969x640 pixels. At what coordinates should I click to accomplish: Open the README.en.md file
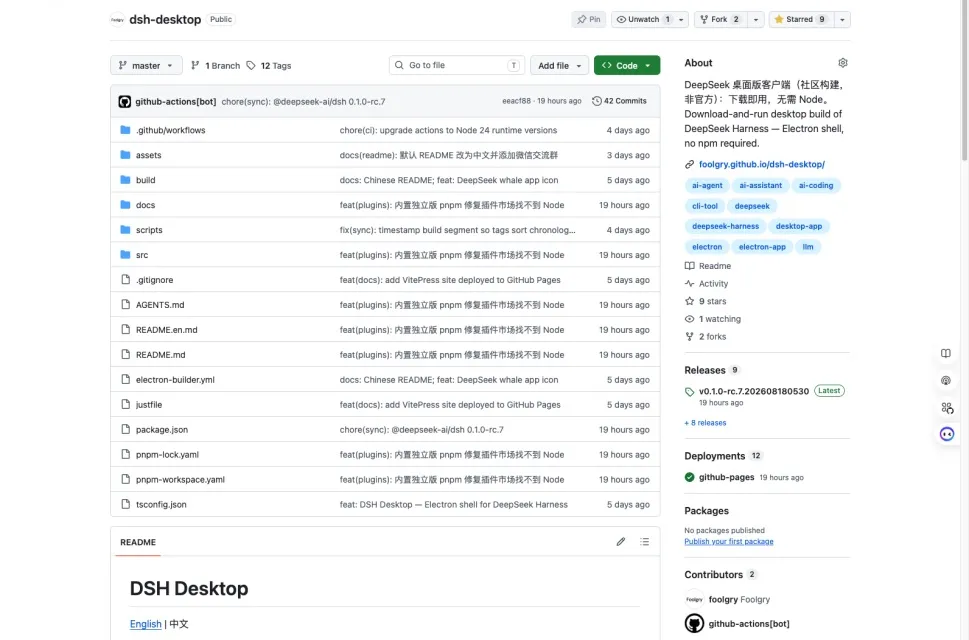point(167,329)
